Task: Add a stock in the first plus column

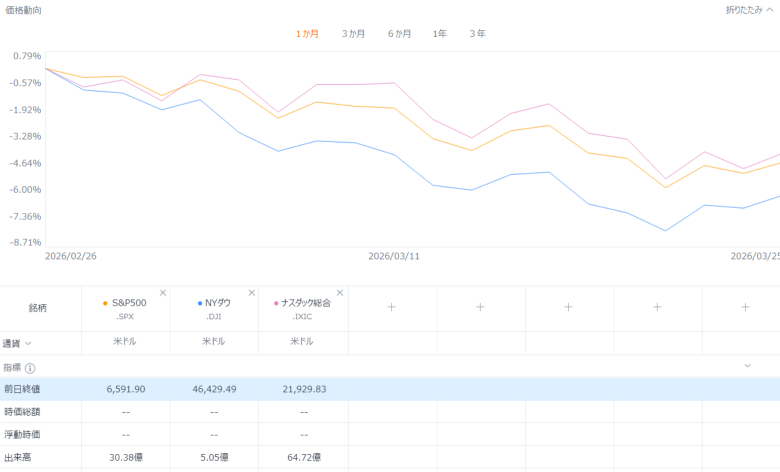Action: coord(391,307)
